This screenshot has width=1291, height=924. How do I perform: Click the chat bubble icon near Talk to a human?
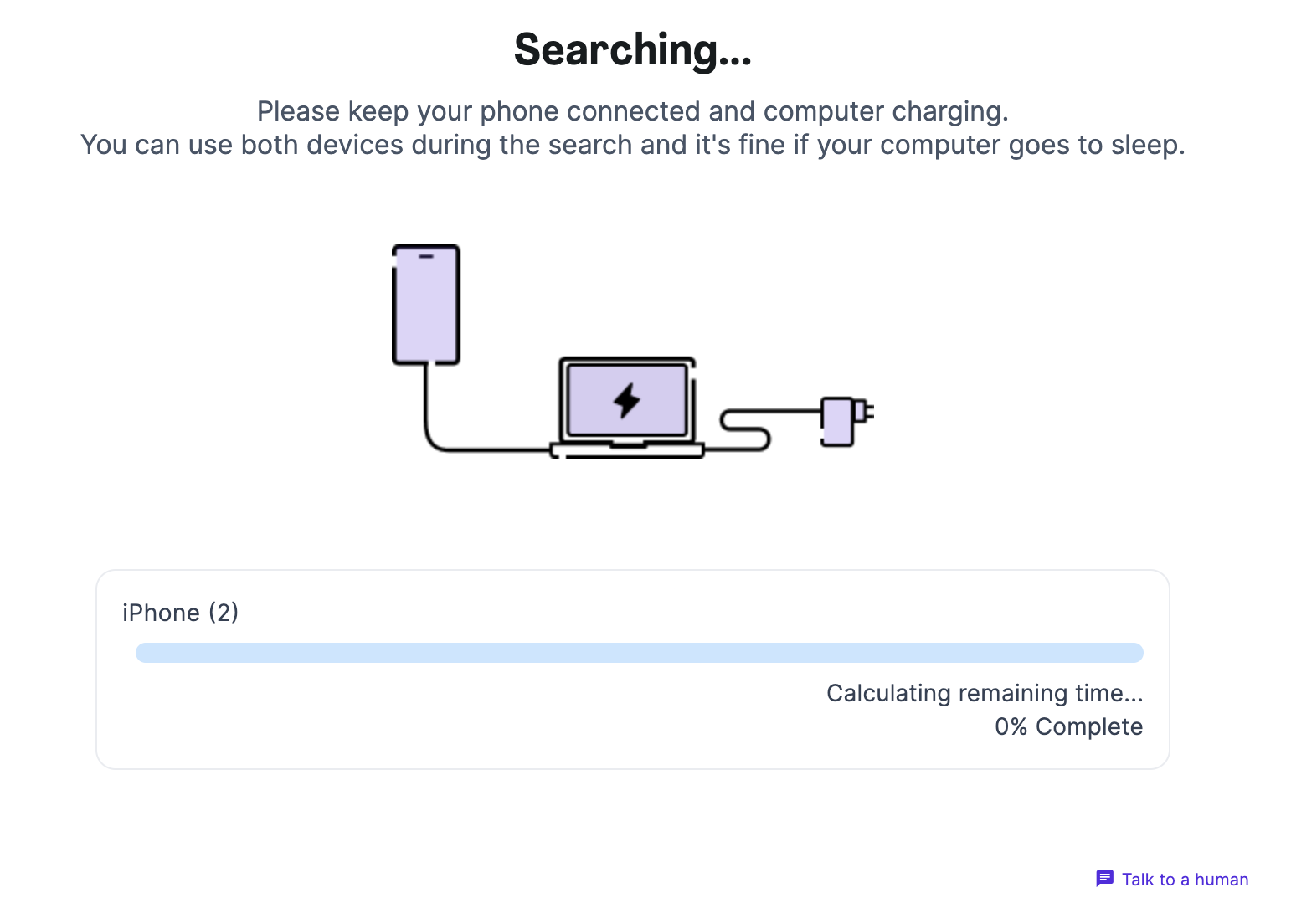coord(1105,879)
